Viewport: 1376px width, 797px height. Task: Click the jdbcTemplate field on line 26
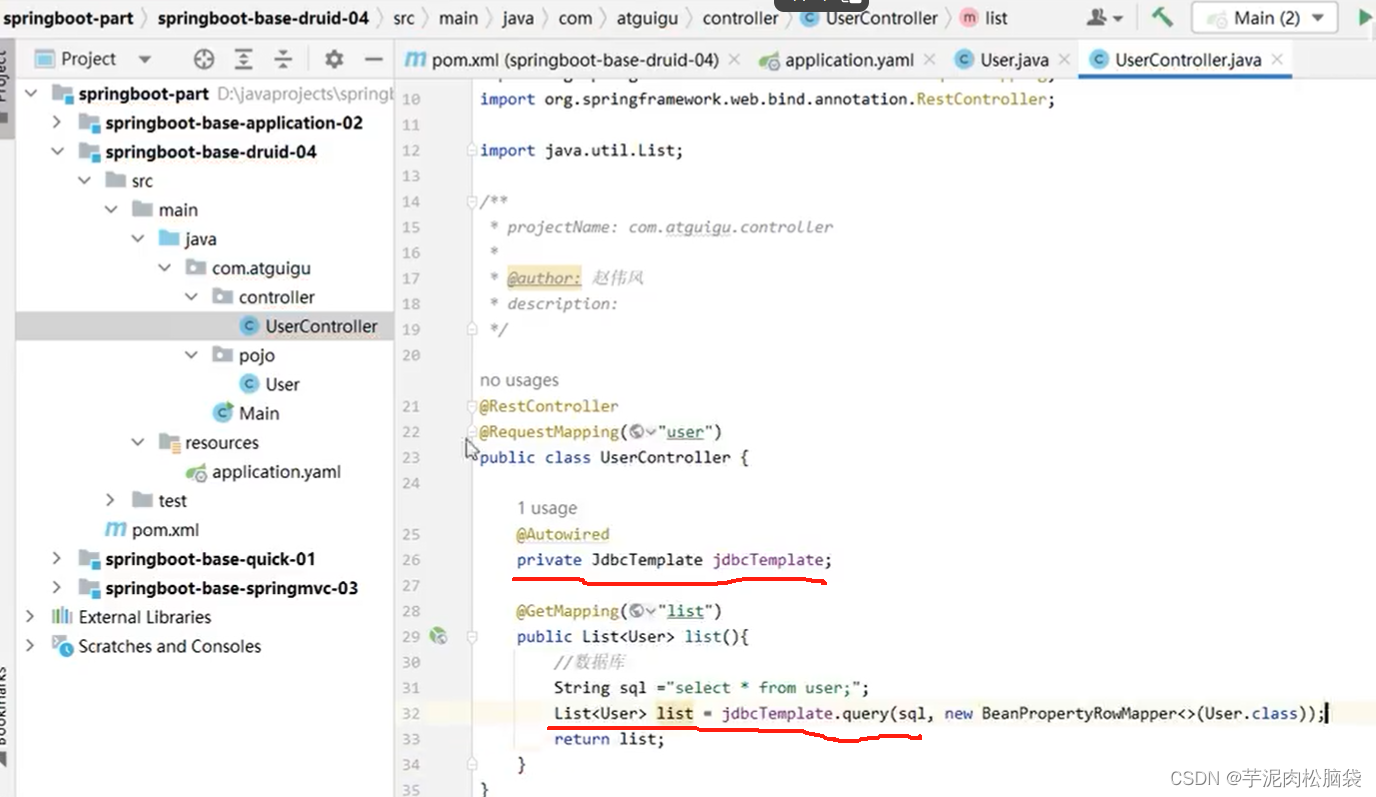pos(768,560)
